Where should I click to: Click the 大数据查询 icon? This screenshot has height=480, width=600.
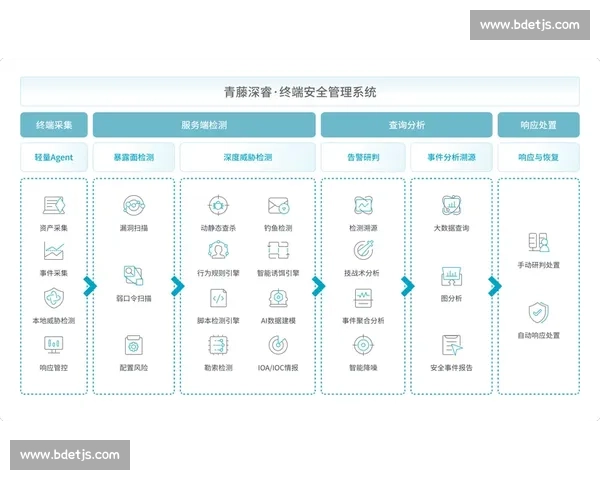coord(452,205)
